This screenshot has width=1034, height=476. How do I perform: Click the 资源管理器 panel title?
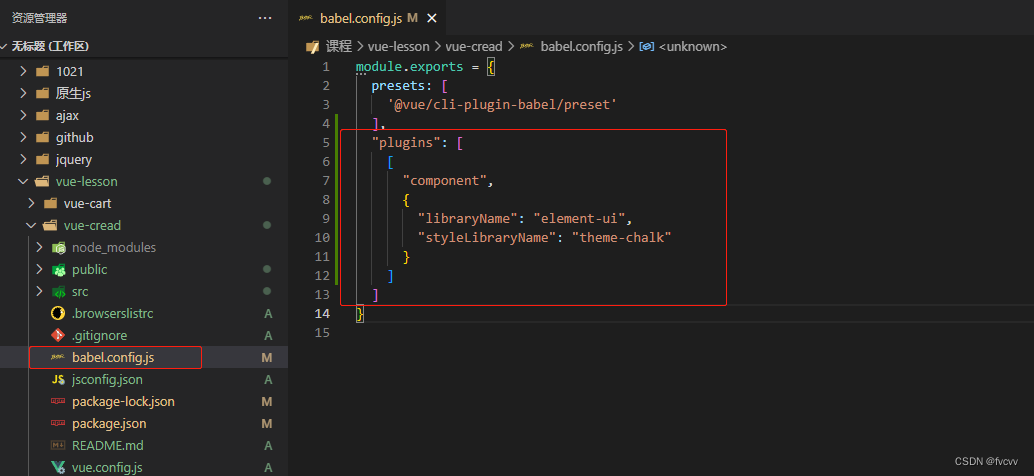point(40,18)
